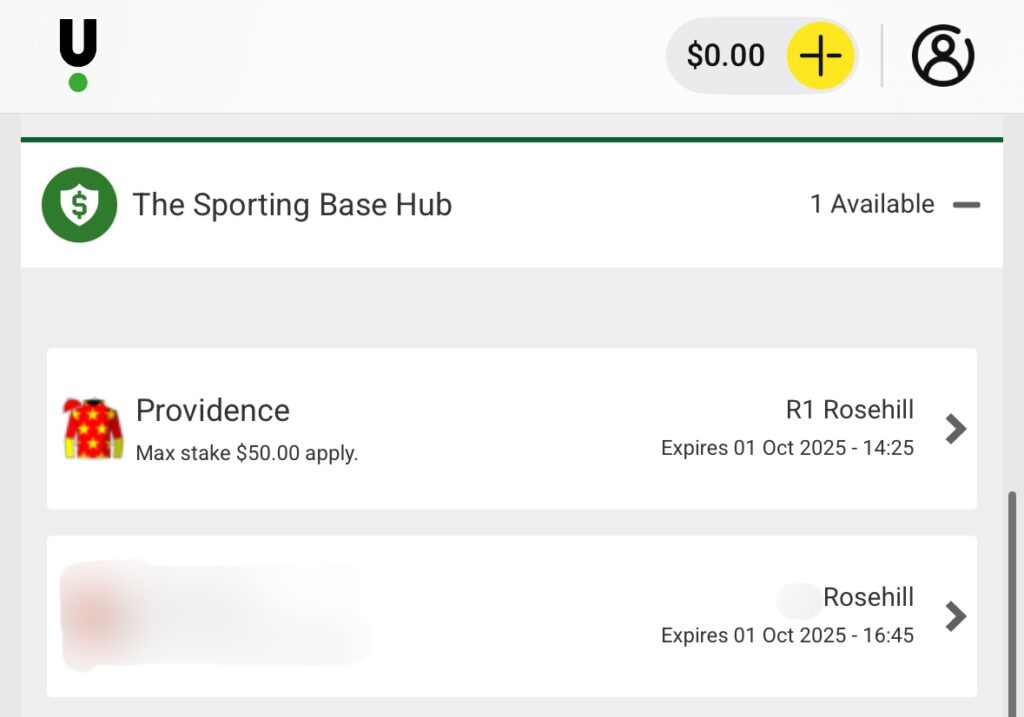Click Rosehill label in second offer
Image resolution: width=1024 pixels, height=717 pixels.
(x=868, y=597)
